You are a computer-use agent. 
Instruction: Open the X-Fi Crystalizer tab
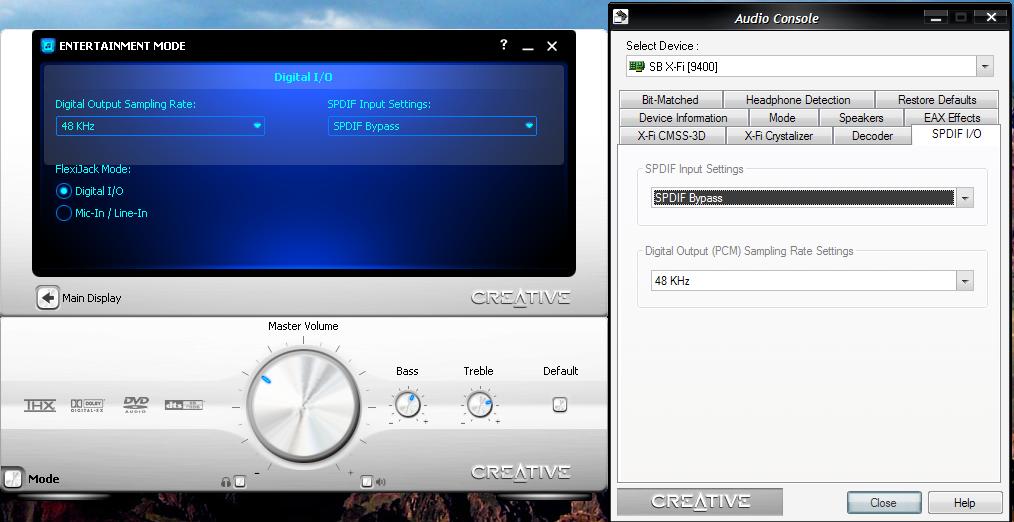779,136
